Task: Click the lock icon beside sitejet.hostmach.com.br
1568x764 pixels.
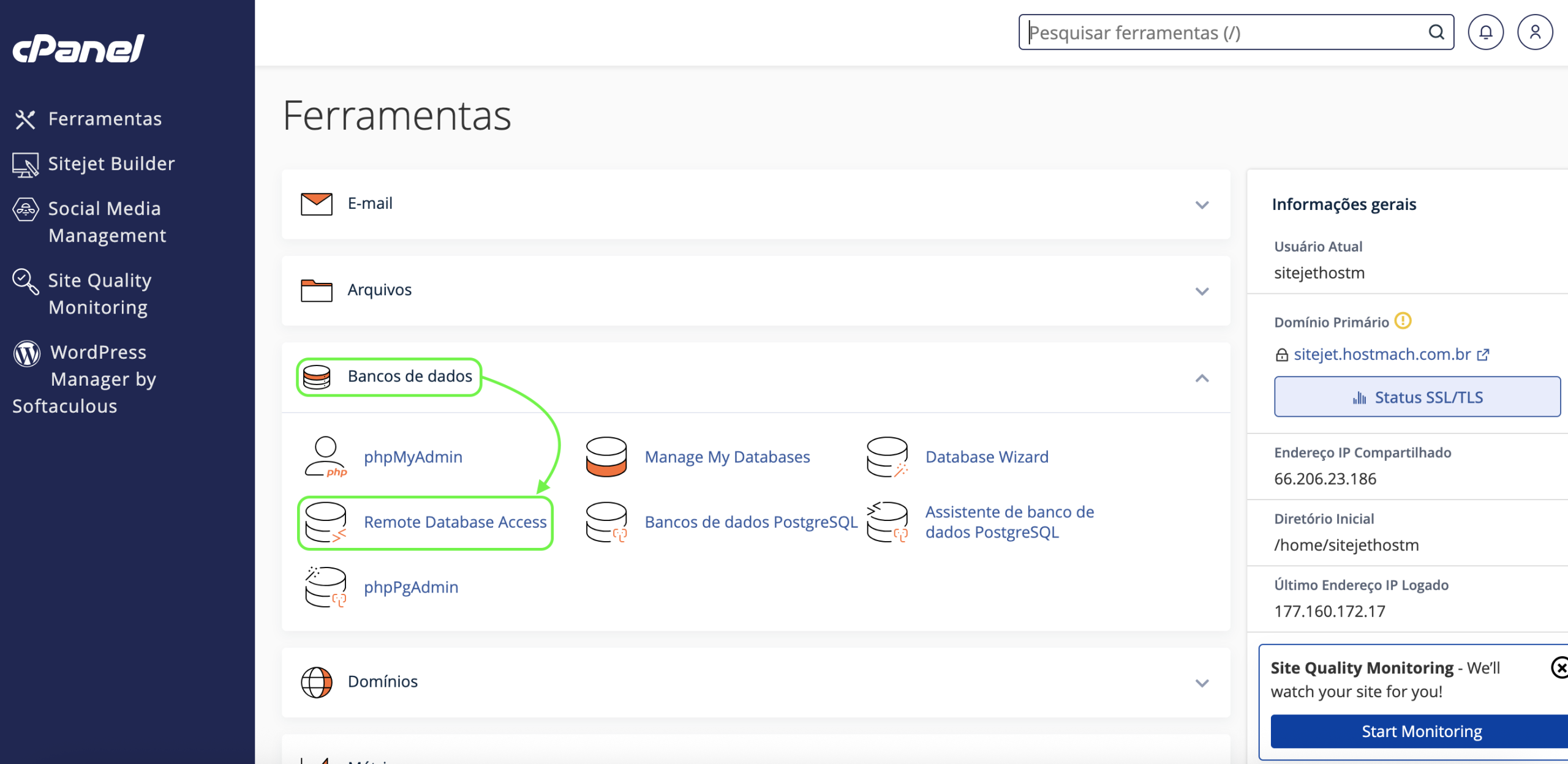Action: [1281, 354]
